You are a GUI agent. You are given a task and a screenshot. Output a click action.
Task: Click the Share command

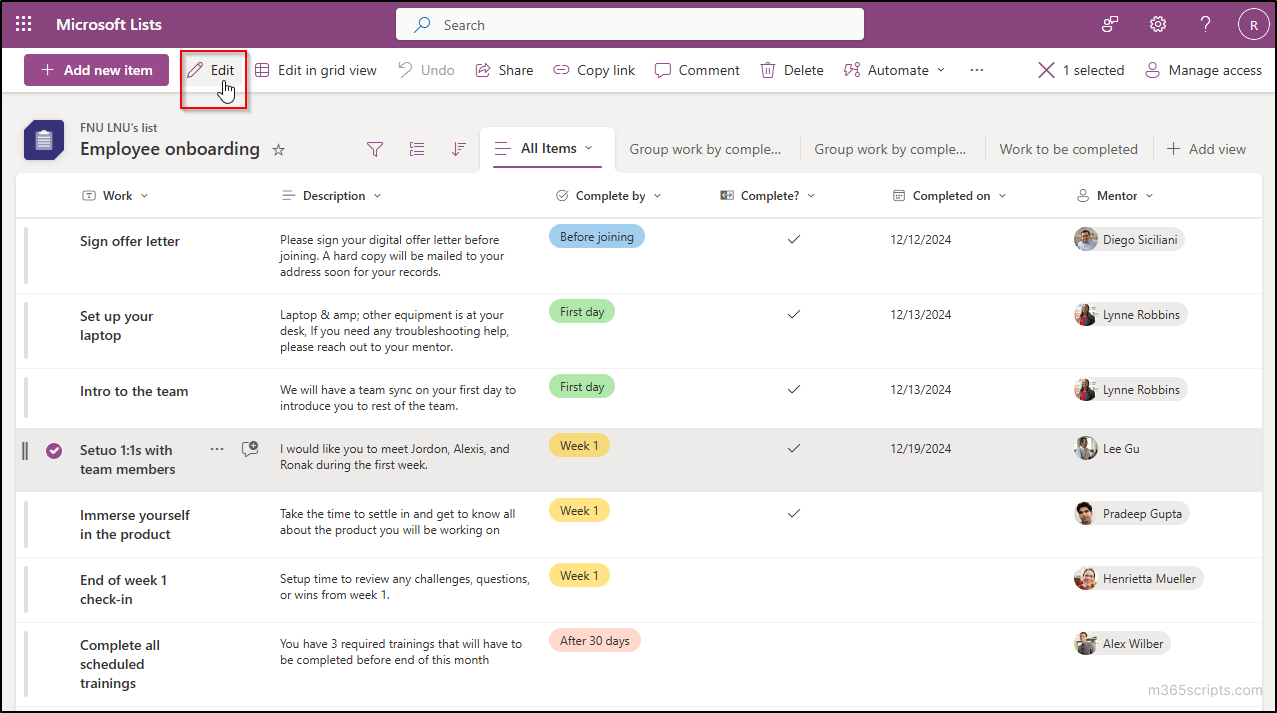504,70
